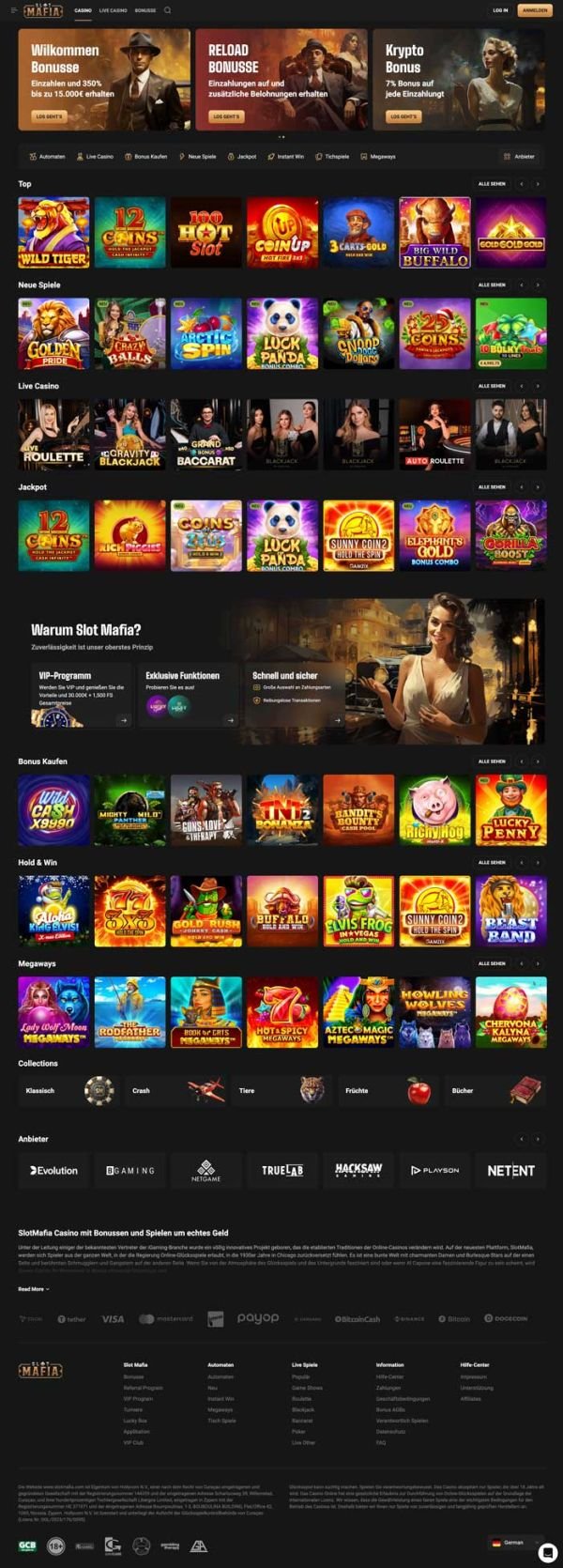Show next games in Top row
Viewport: 563px width, 1568px height.
click(538, 184)
